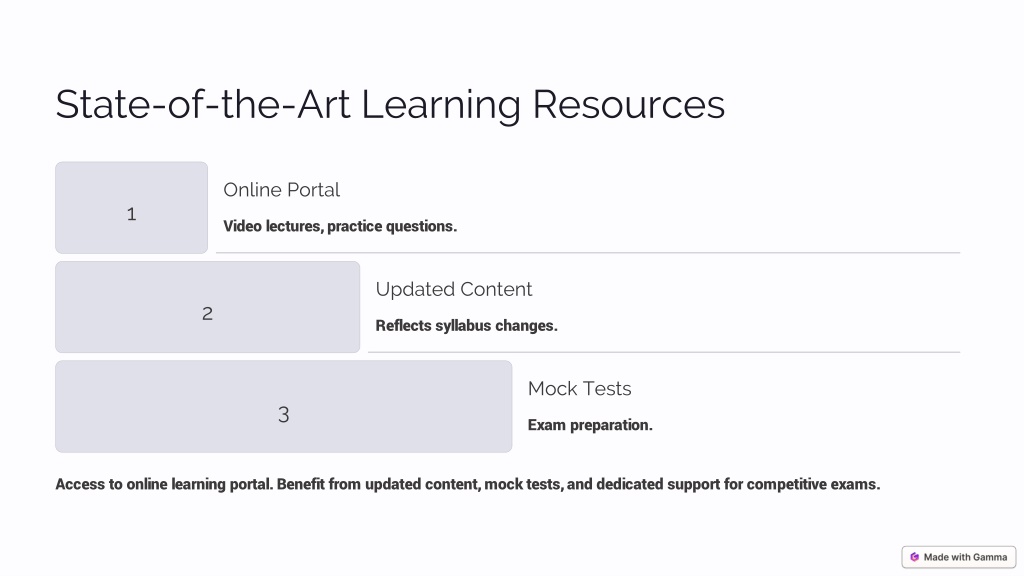
Task: Click the summary paragraph about online learning portal
Action: click(468, 485)
